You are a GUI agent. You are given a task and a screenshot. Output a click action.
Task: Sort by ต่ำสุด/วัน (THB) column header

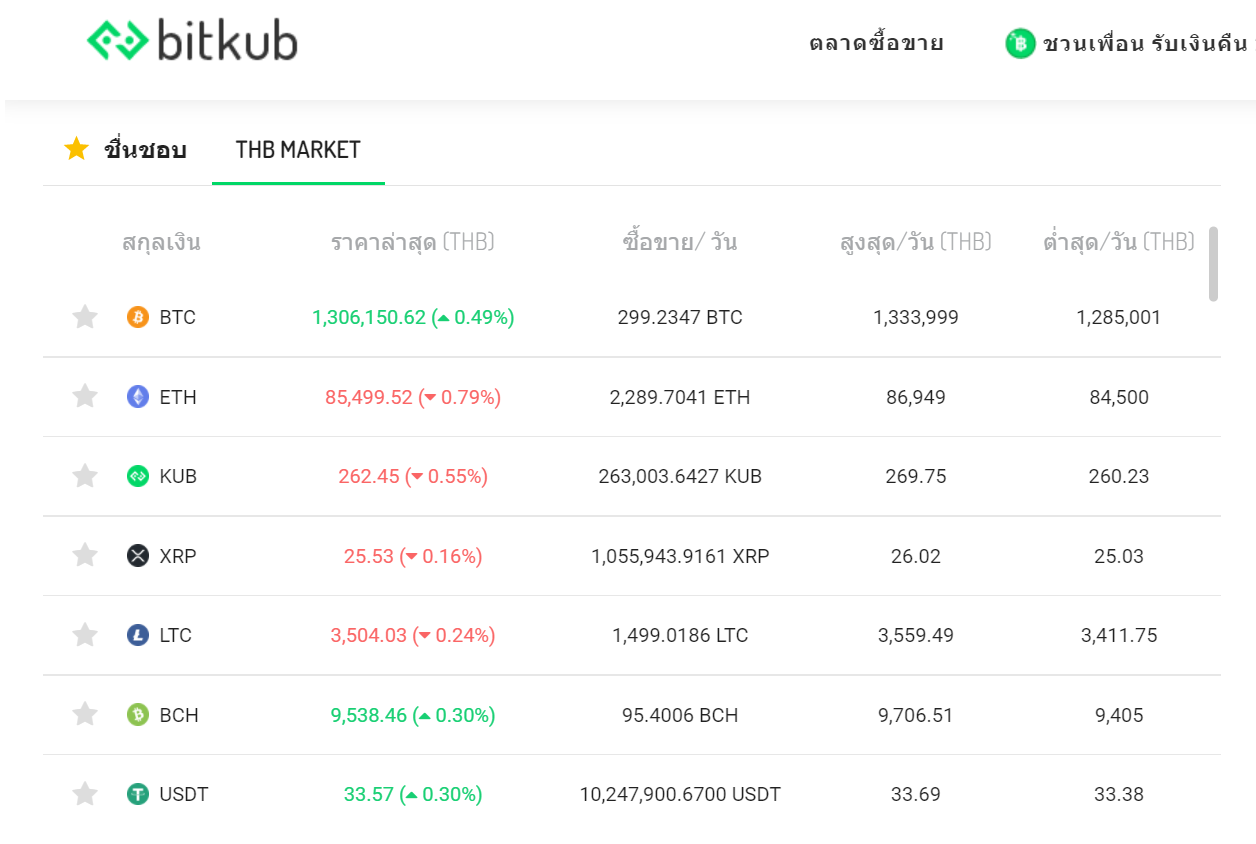click(x=1119, y=242)
